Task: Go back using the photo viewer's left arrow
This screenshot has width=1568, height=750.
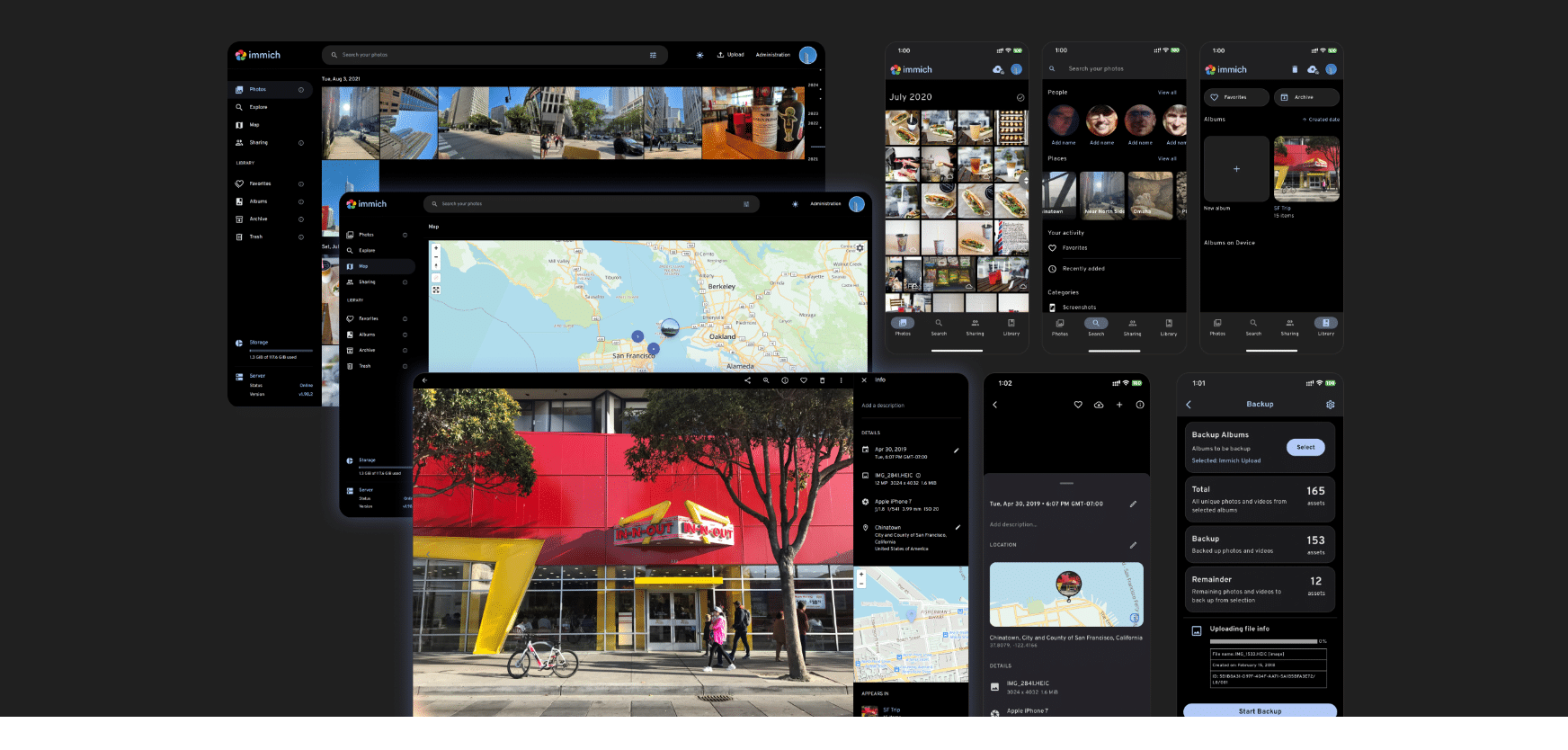Action: point(424,380)
